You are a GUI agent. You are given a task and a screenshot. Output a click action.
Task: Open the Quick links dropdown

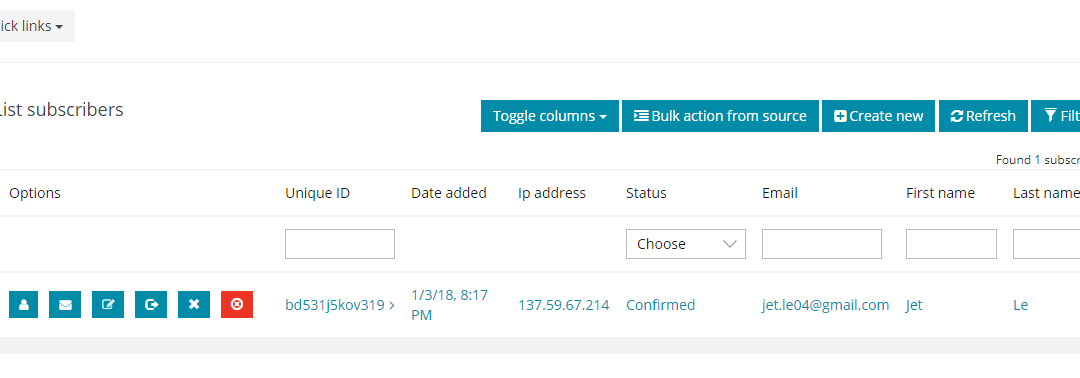click(34, 26)
